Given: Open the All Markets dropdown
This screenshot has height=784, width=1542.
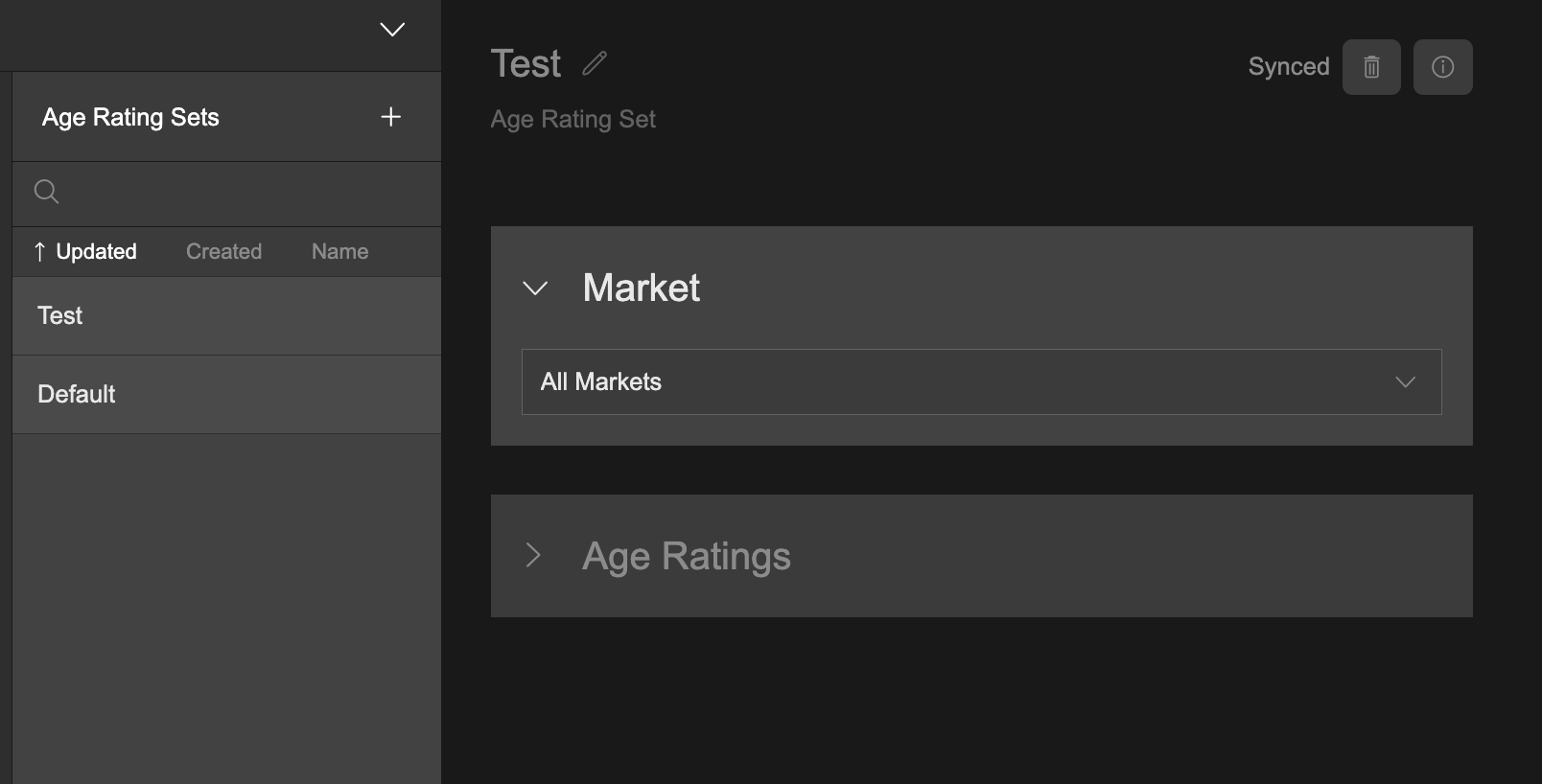Looking at the screenshot, I should (981, 381).
